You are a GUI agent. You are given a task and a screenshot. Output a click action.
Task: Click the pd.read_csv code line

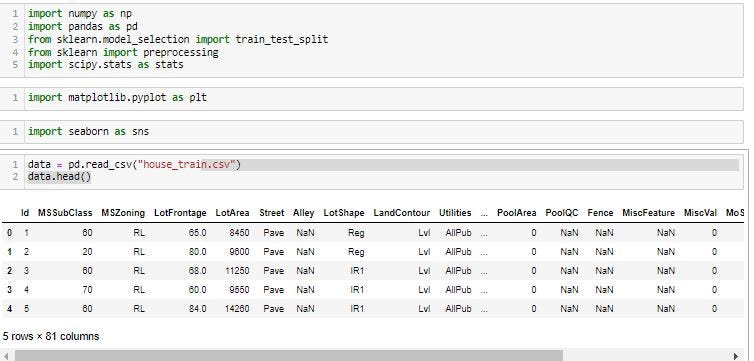click(x=134, y=165)
